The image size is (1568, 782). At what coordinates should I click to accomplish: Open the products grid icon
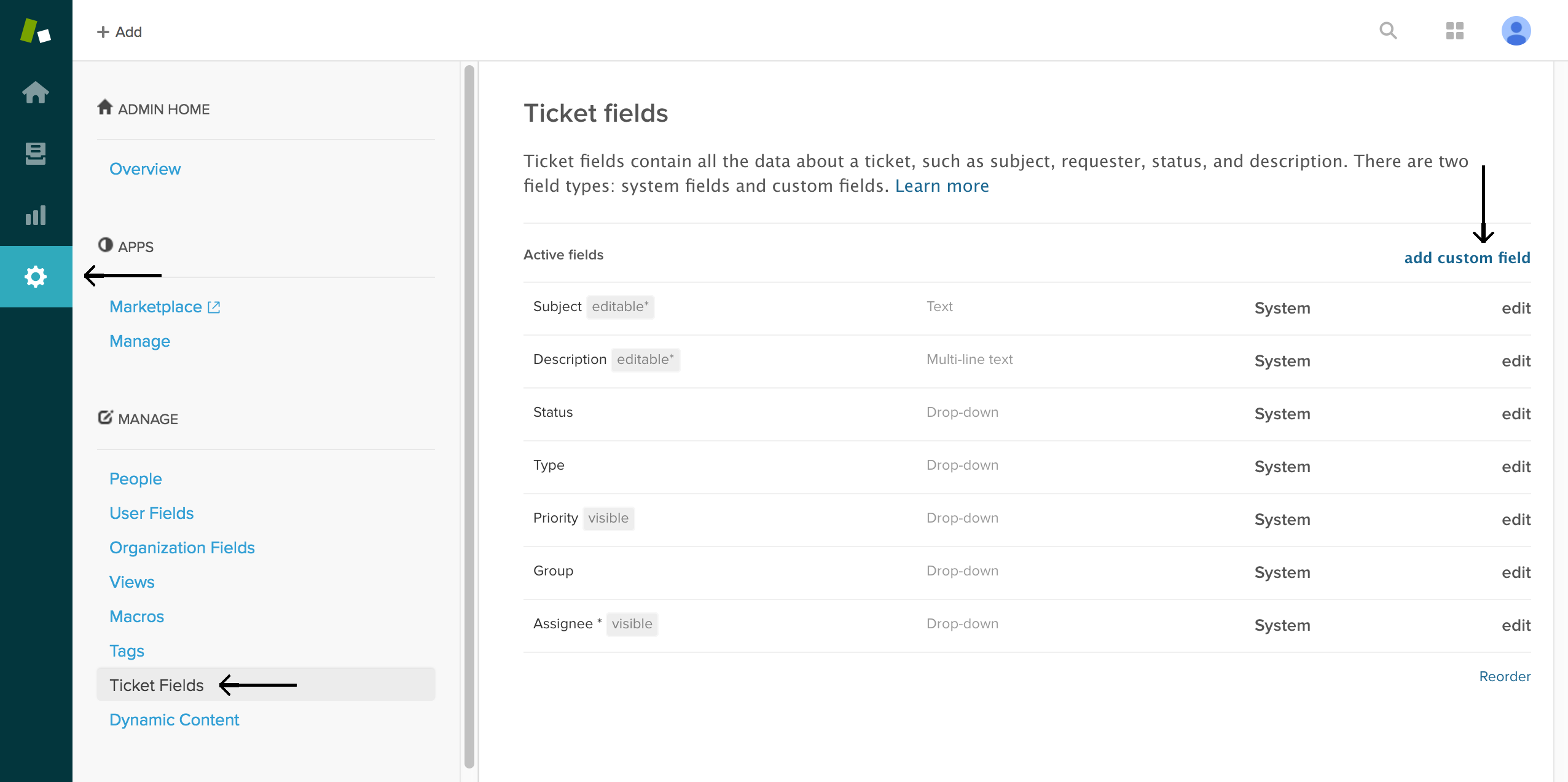coord(1454,31)
